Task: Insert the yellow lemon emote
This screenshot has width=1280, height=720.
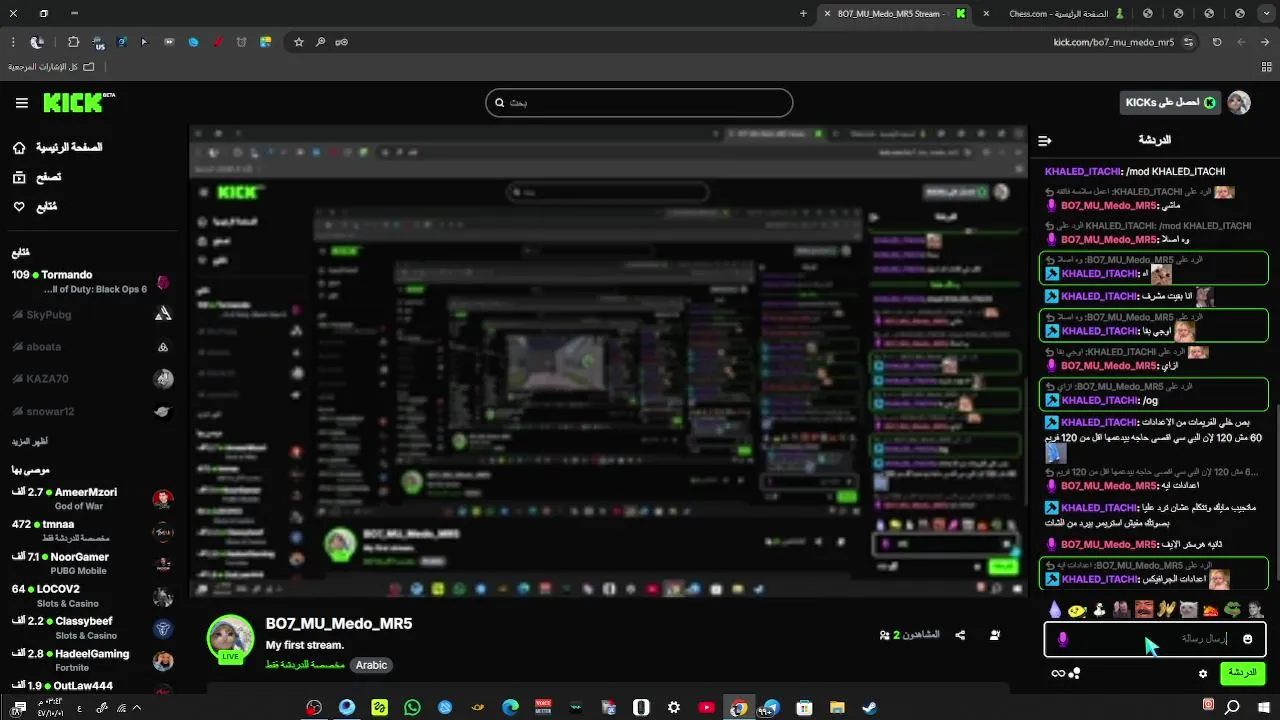Action: 1077,609
